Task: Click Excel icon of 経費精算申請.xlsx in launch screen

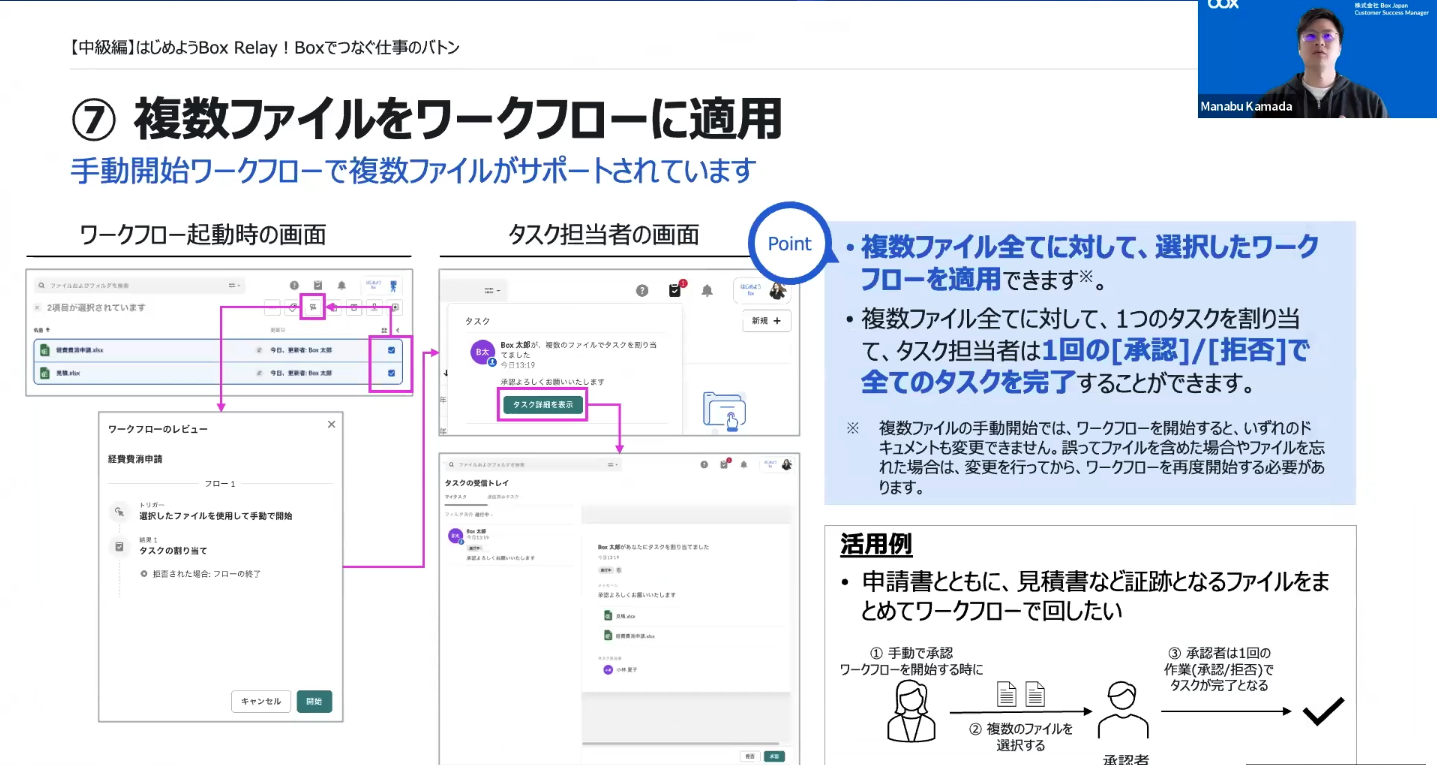Action: (45, 350)
